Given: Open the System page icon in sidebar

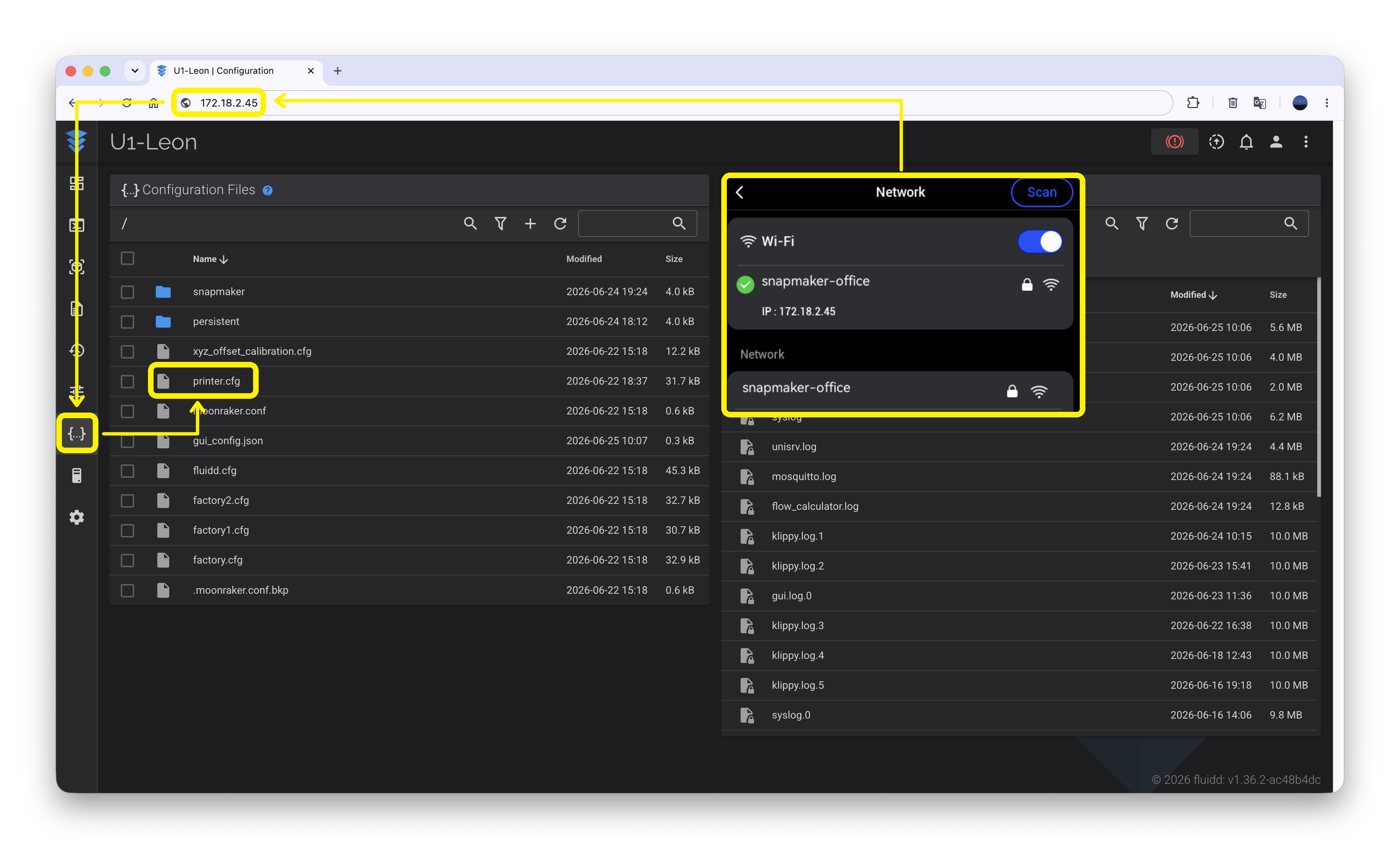Looking at the screenshot, I should pos(77,476).
